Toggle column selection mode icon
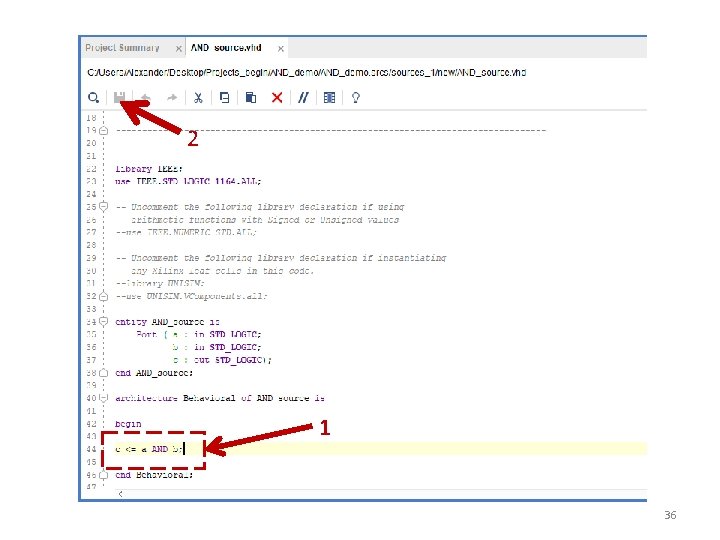This screenshot has width=720, height=540. [329, 97]
